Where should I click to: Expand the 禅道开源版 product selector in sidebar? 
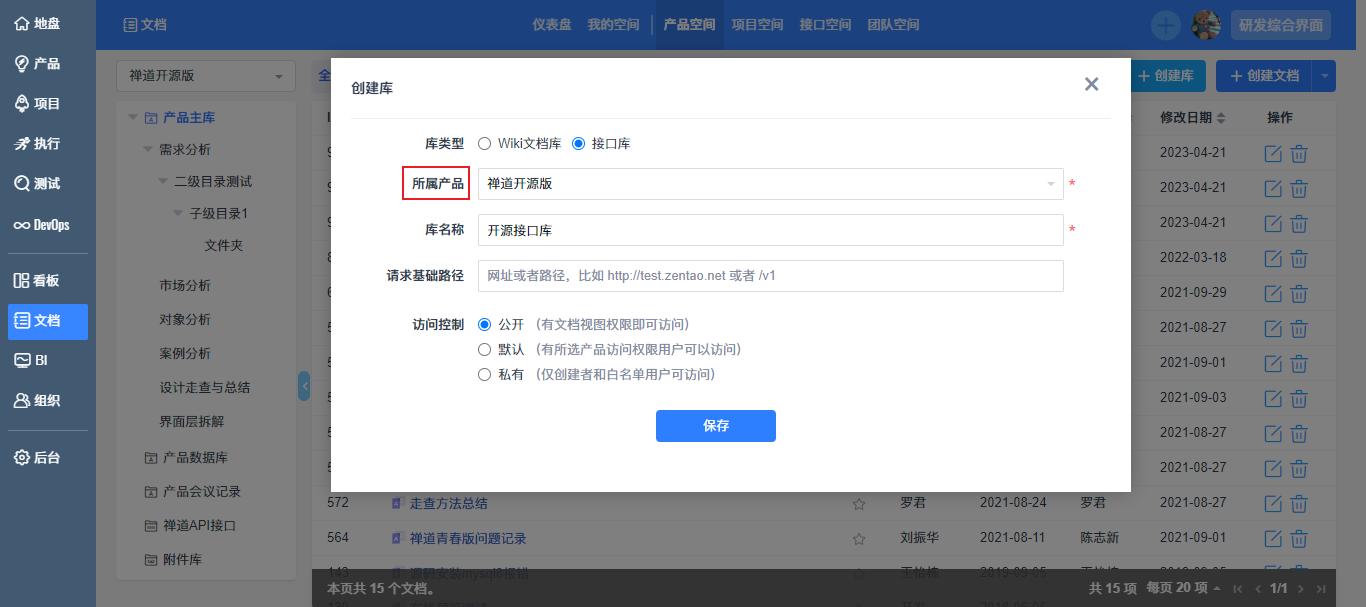click(206, 77)
